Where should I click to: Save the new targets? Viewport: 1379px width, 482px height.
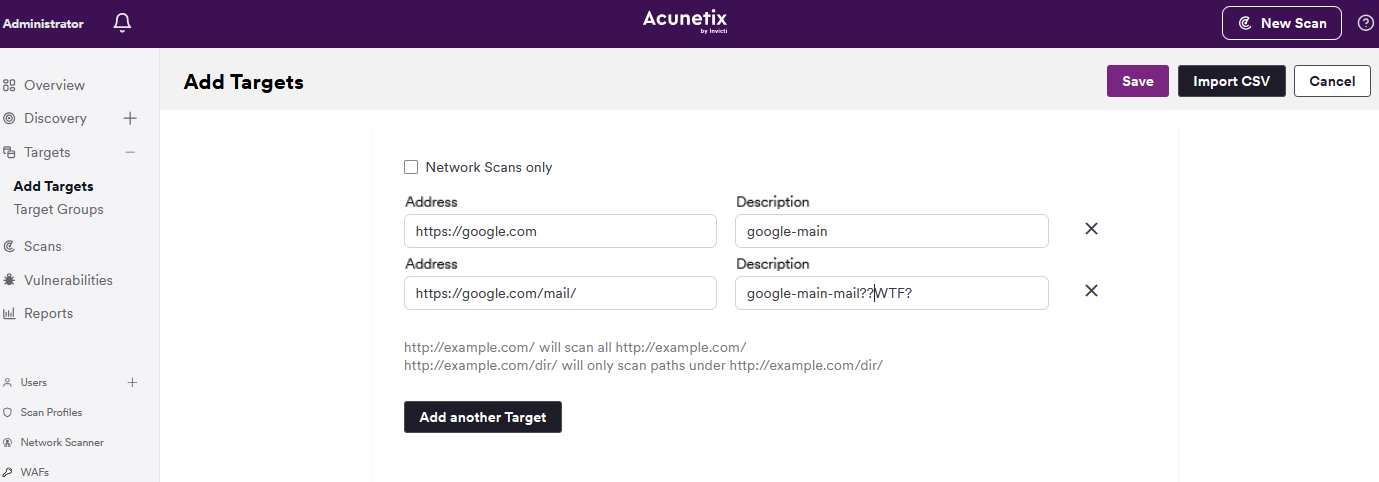pyautogui.click(x=1138, y=81)
